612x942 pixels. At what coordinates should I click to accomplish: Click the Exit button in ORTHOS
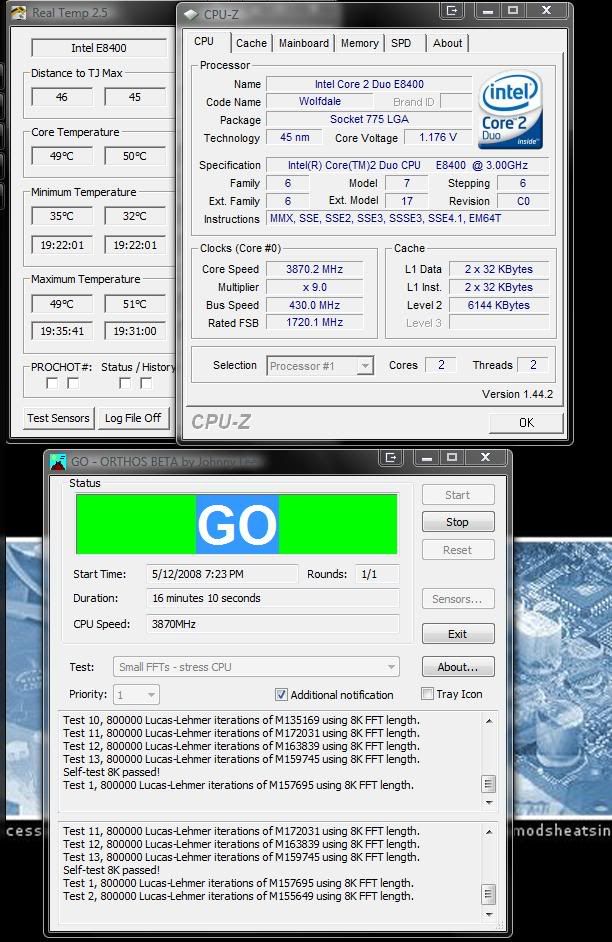point(458,634)
